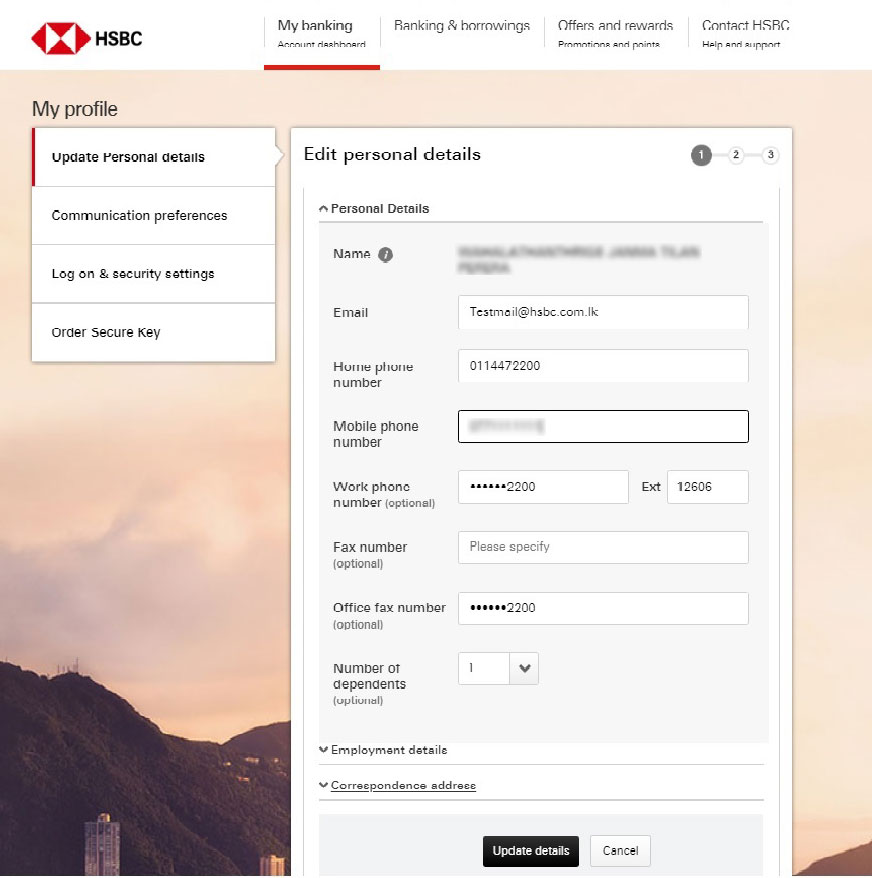This screenshot has width=872, height=878.
Task: Open the Offers and rewards menu
Action: click(x=615, y=34)
